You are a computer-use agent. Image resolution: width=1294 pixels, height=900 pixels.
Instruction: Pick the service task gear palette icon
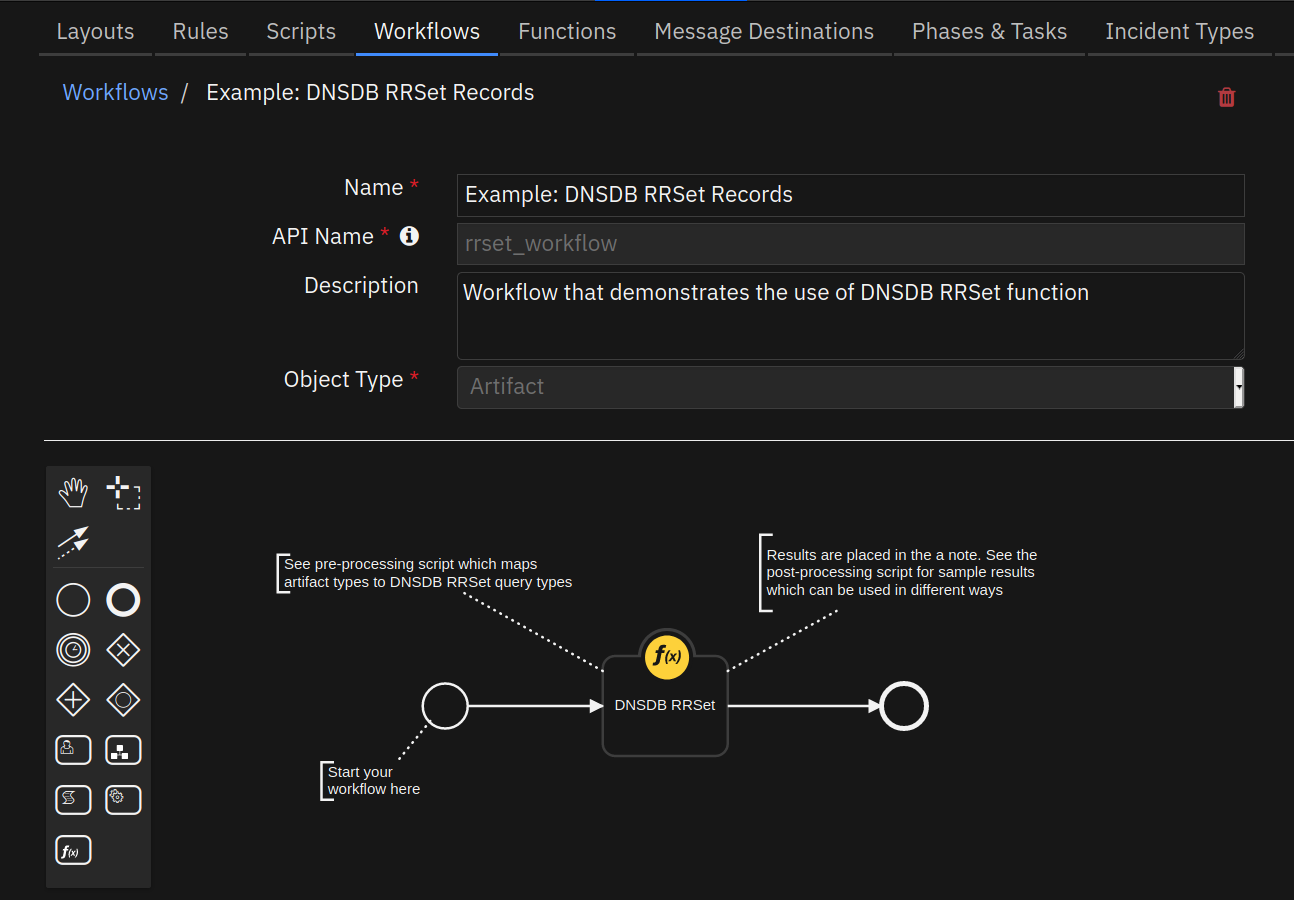123,800
